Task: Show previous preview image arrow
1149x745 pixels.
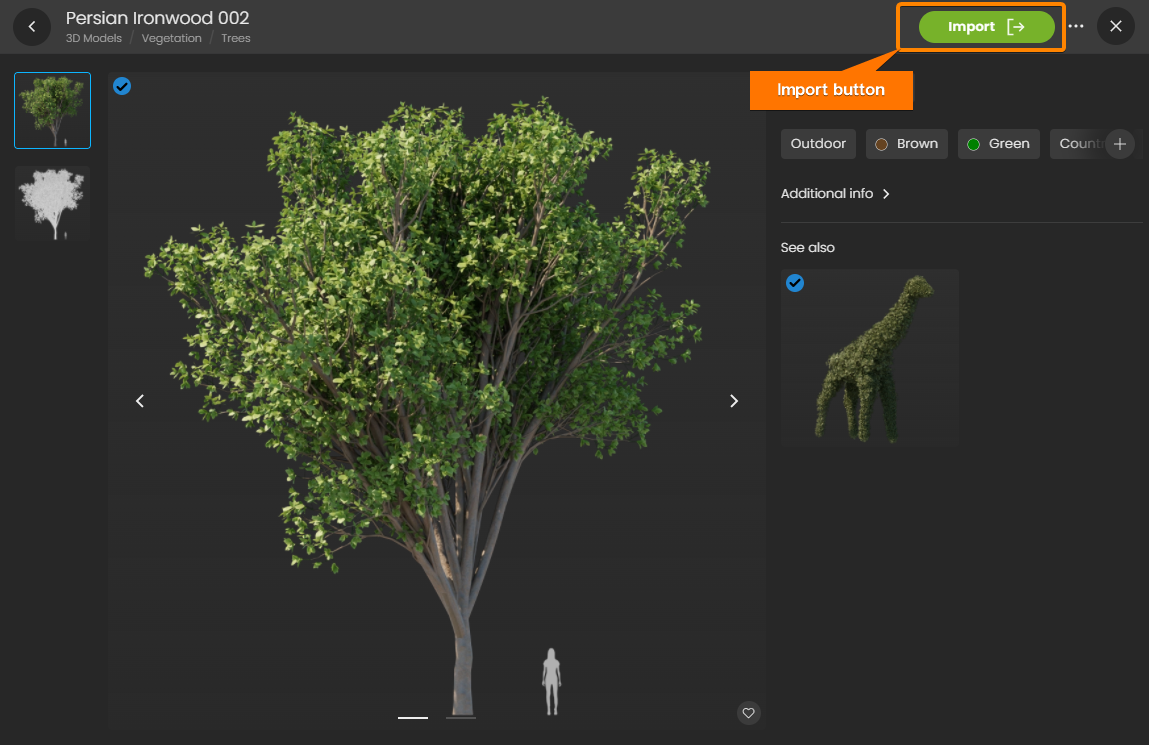Action: click(x=140, y=401)
